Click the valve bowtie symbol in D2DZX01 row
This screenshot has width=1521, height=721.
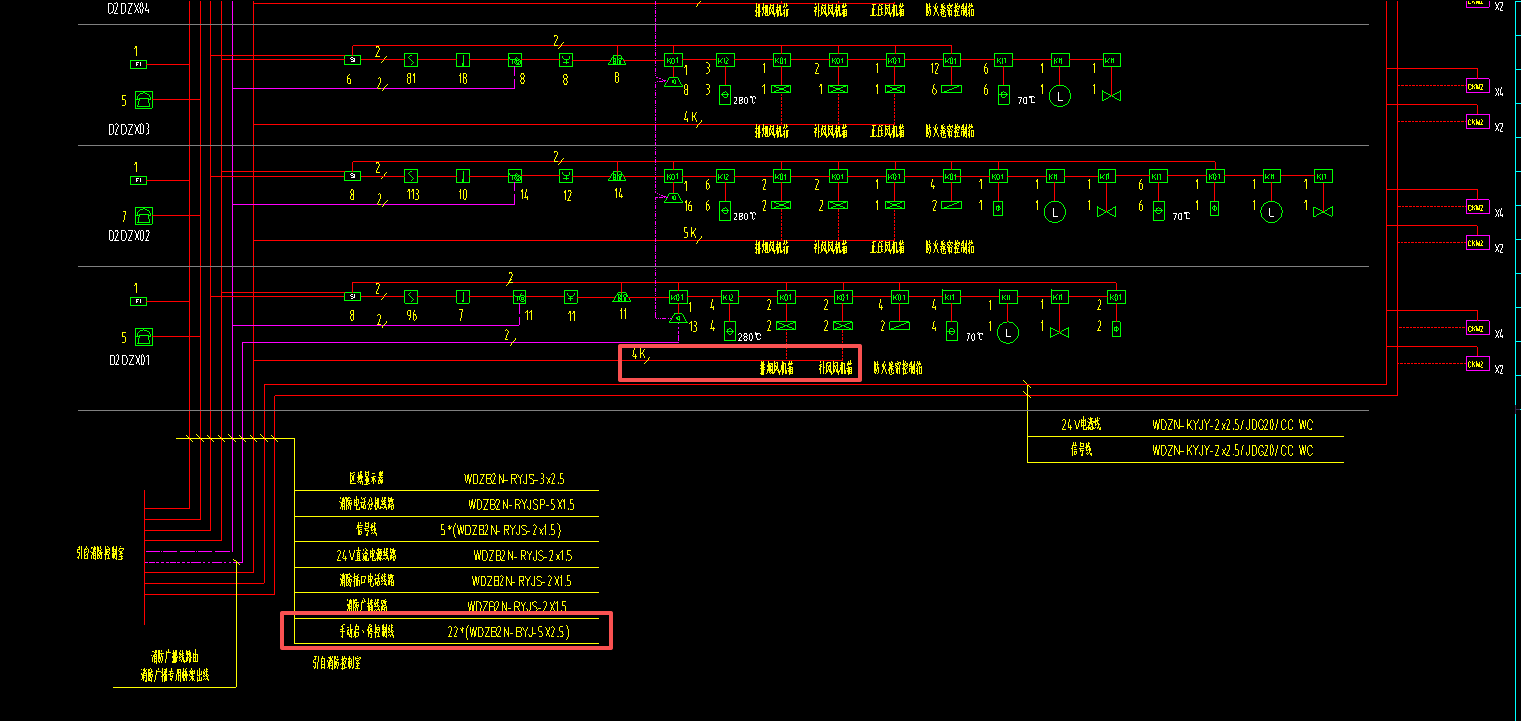tap(1059, 331)
